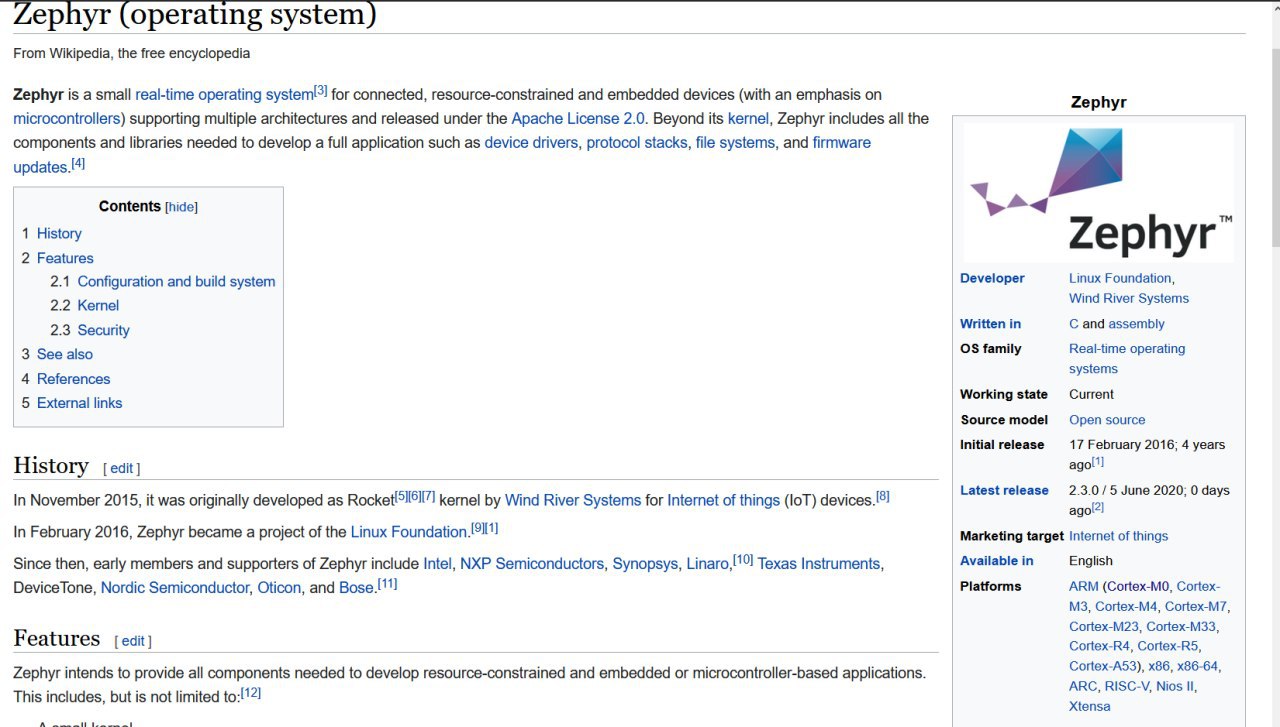Viewport: 1280px width, 727px height.
Task: Go to Configuration and build system section
Action: pyautogui.click(x=176, y=282)
